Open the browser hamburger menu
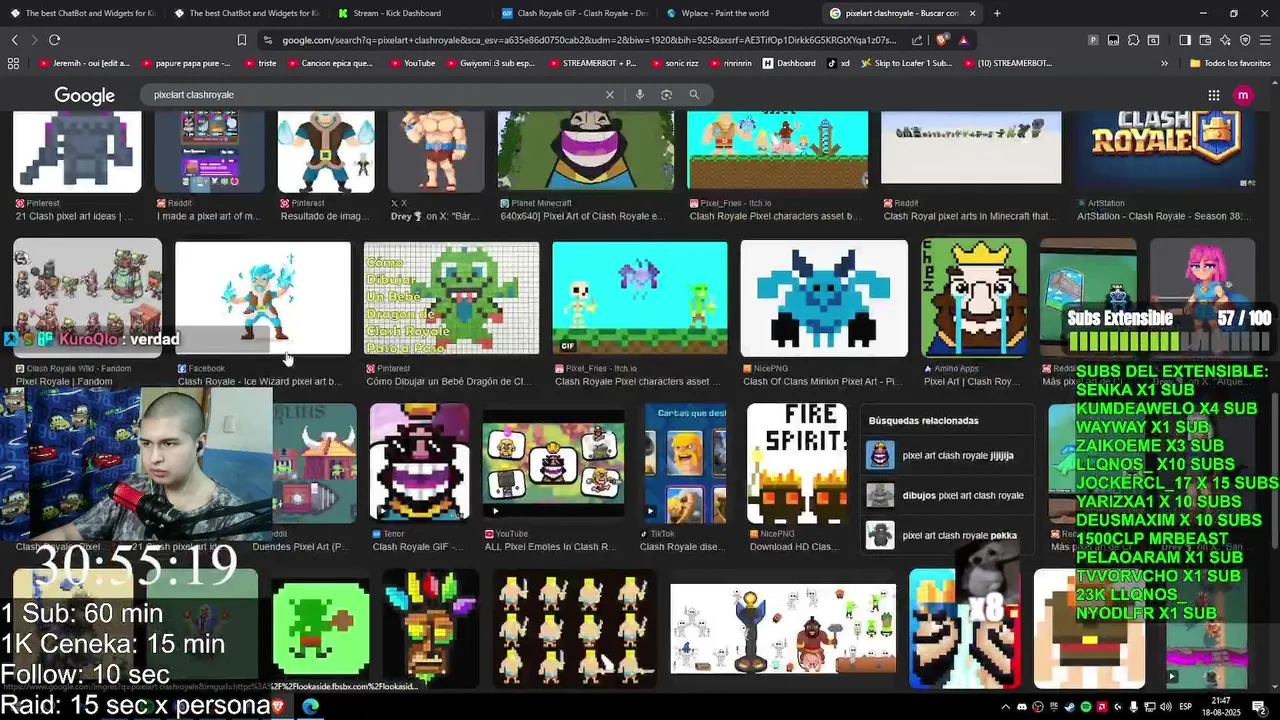Image resolution: width=1280 pixels, height=720 pixels. pyautogui.click(x=1266, y=40)
